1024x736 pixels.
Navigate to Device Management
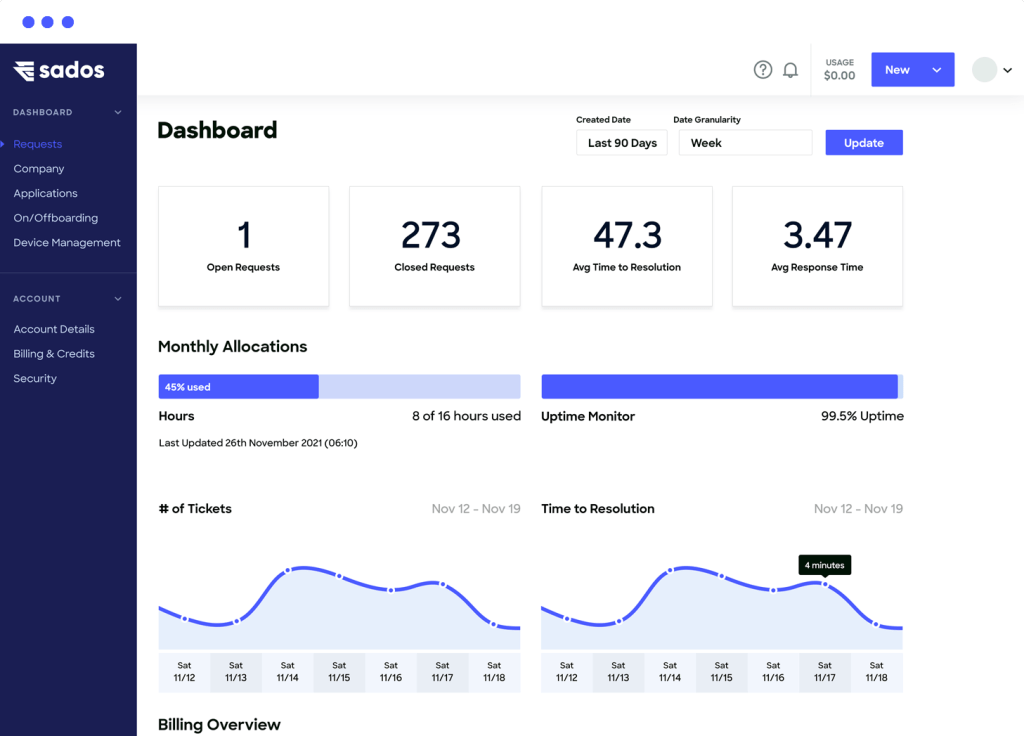(x=67, y=242)
